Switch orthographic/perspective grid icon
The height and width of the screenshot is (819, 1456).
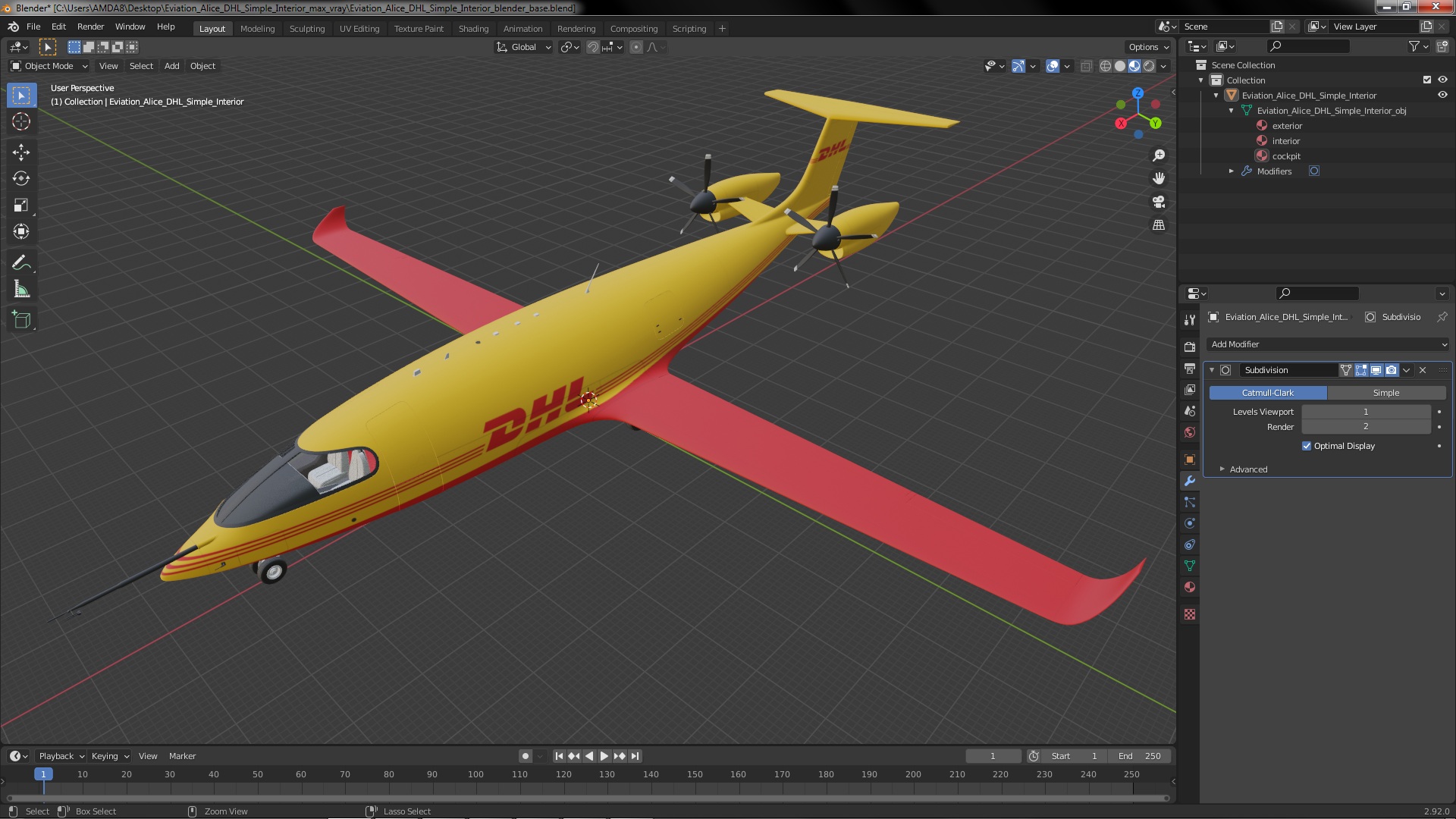(1159, 225)
